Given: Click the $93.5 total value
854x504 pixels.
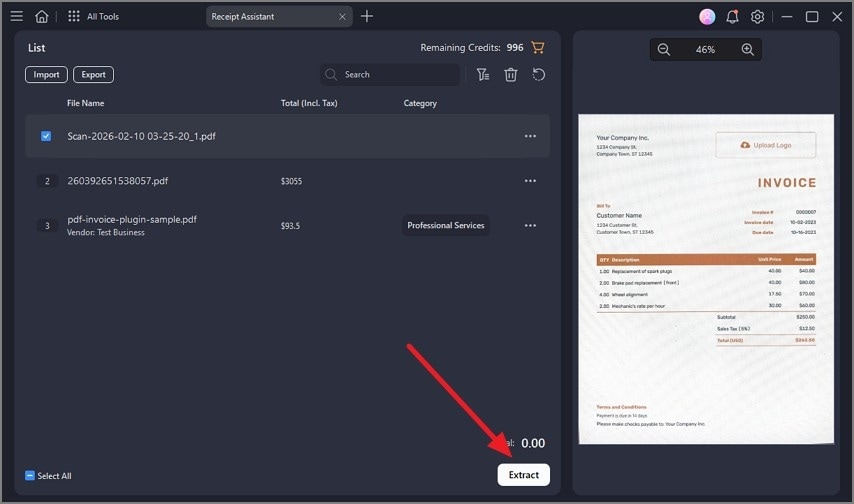Looking at the screenshot, I should [x=290, y=226].
